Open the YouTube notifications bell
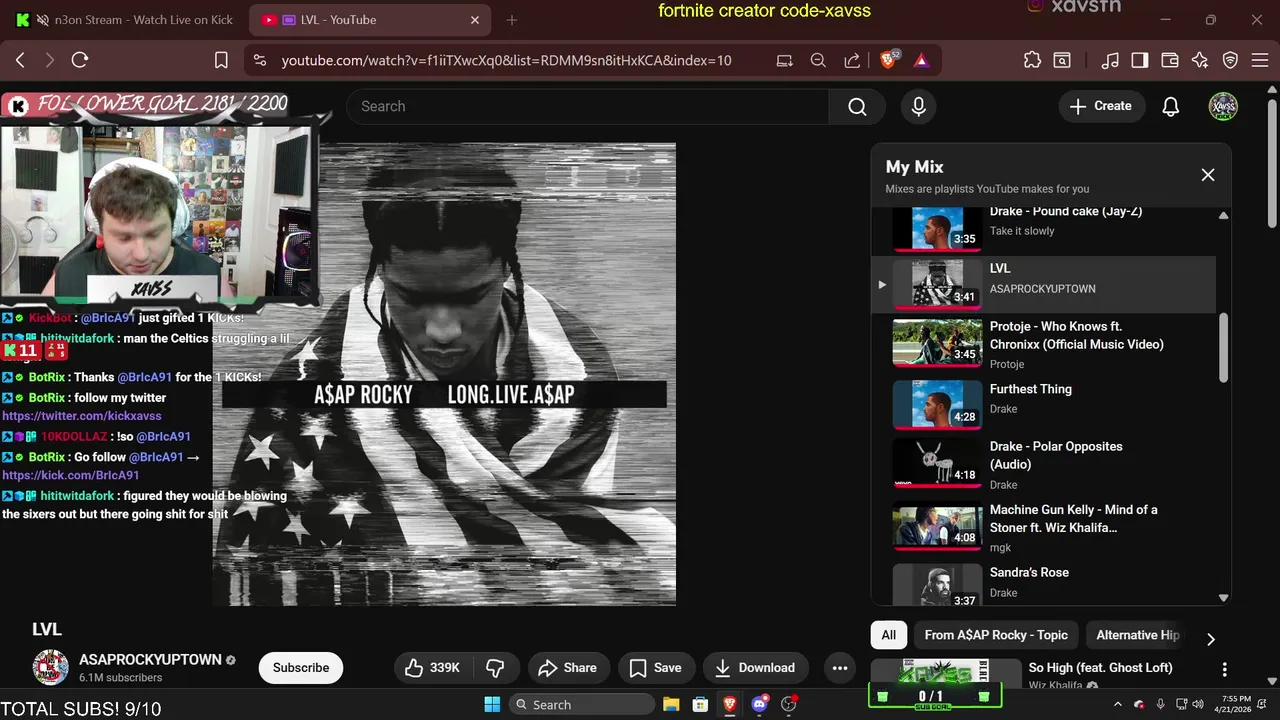The width and height of the screenshot is (1280, 720). pyautogui.click(x=1171, y=106)
